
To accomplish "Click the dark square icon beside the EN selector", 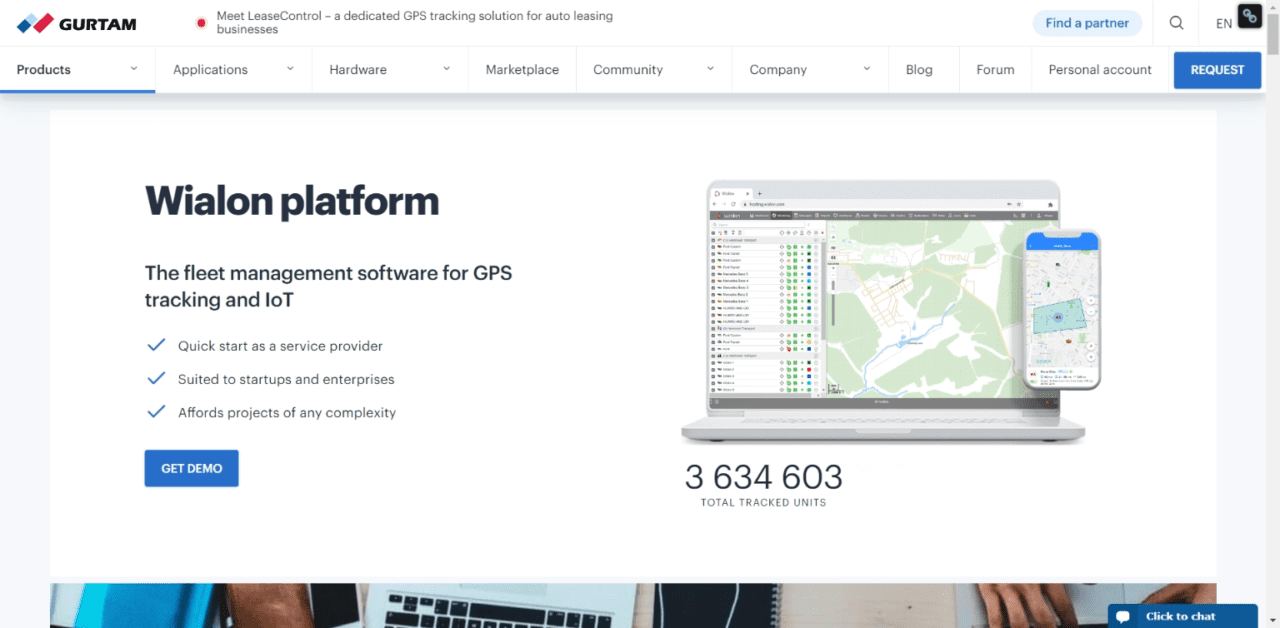I will click(1249, 17).
